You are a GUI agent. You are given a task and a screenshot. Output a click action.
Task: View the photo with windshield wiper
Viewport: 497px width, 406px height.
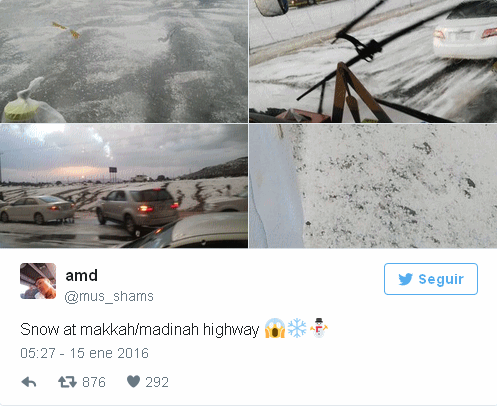pyautogui.click(x=373, y=61)
